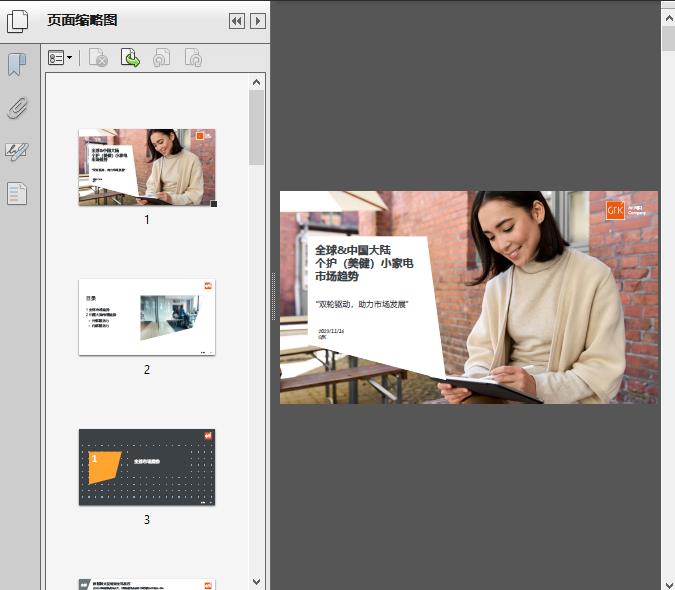Click the 页面缩略图 panel title
Viewport: 675px width, 590px height.
[82, 20]
